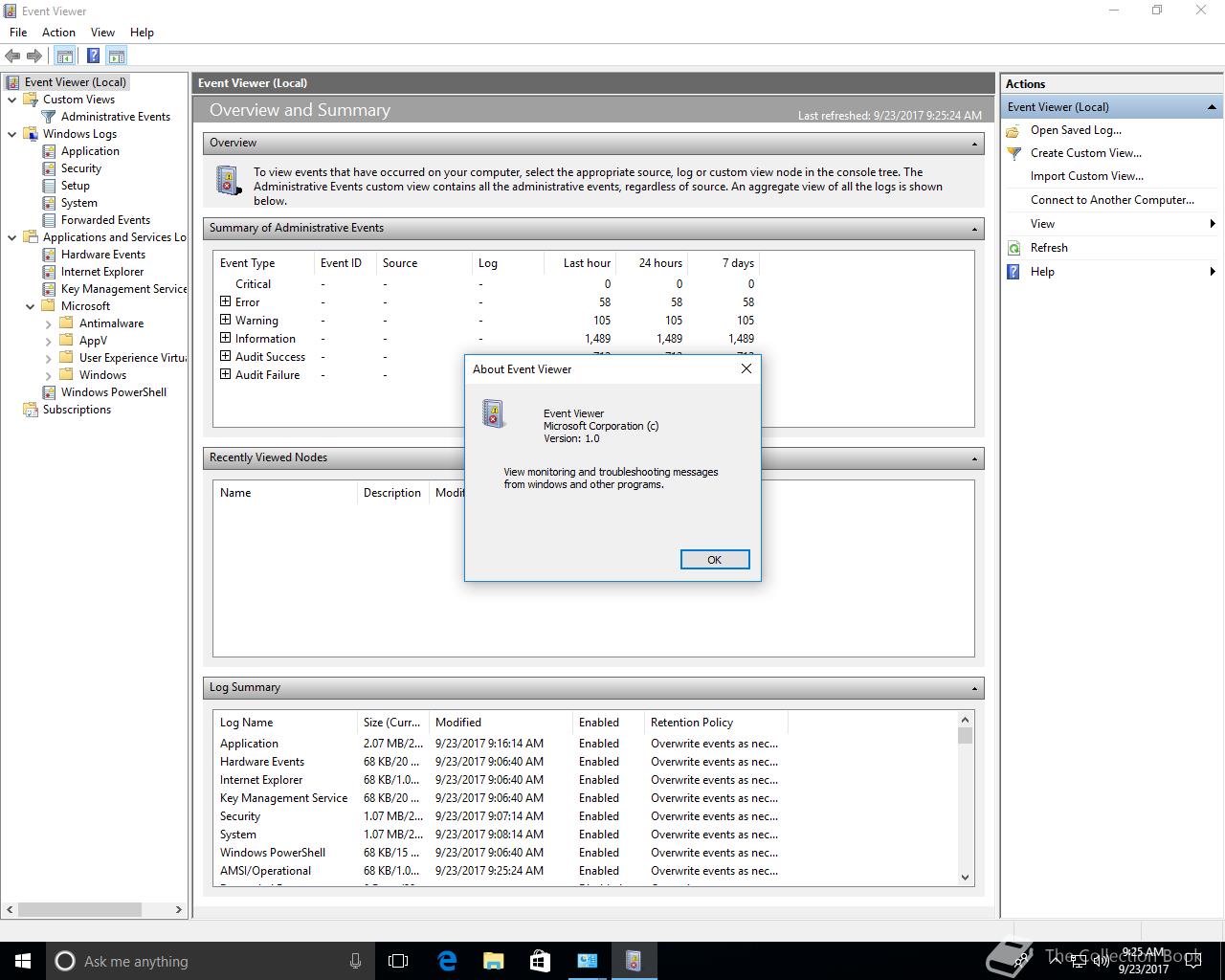This screenshot has width=1225, height=980.
Task: Toggle the Show/Hide Action Pane toolbar icon
Action: (x=116, y=56)
